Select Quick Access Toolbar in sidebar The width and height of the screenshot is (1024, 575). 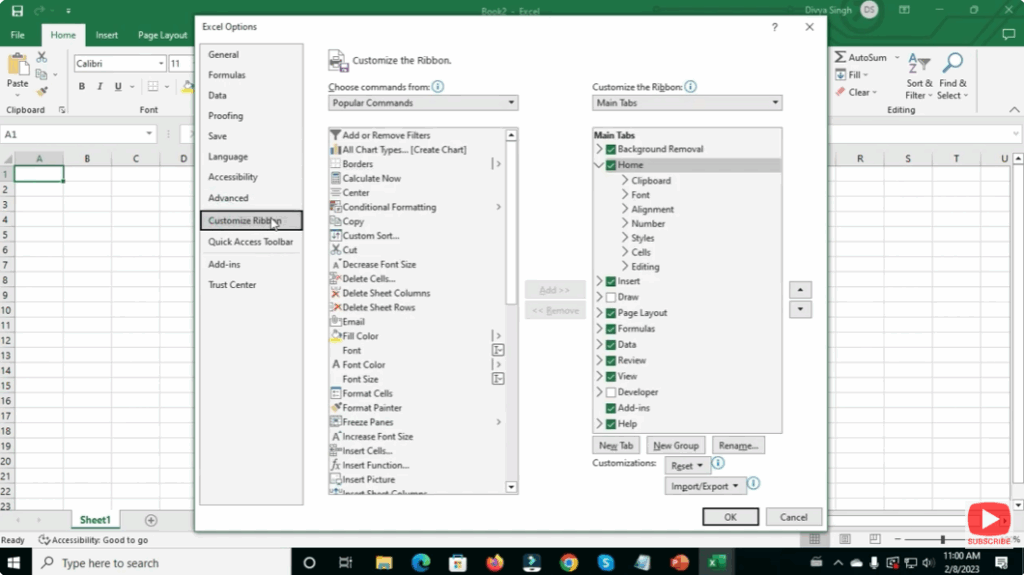250,242
